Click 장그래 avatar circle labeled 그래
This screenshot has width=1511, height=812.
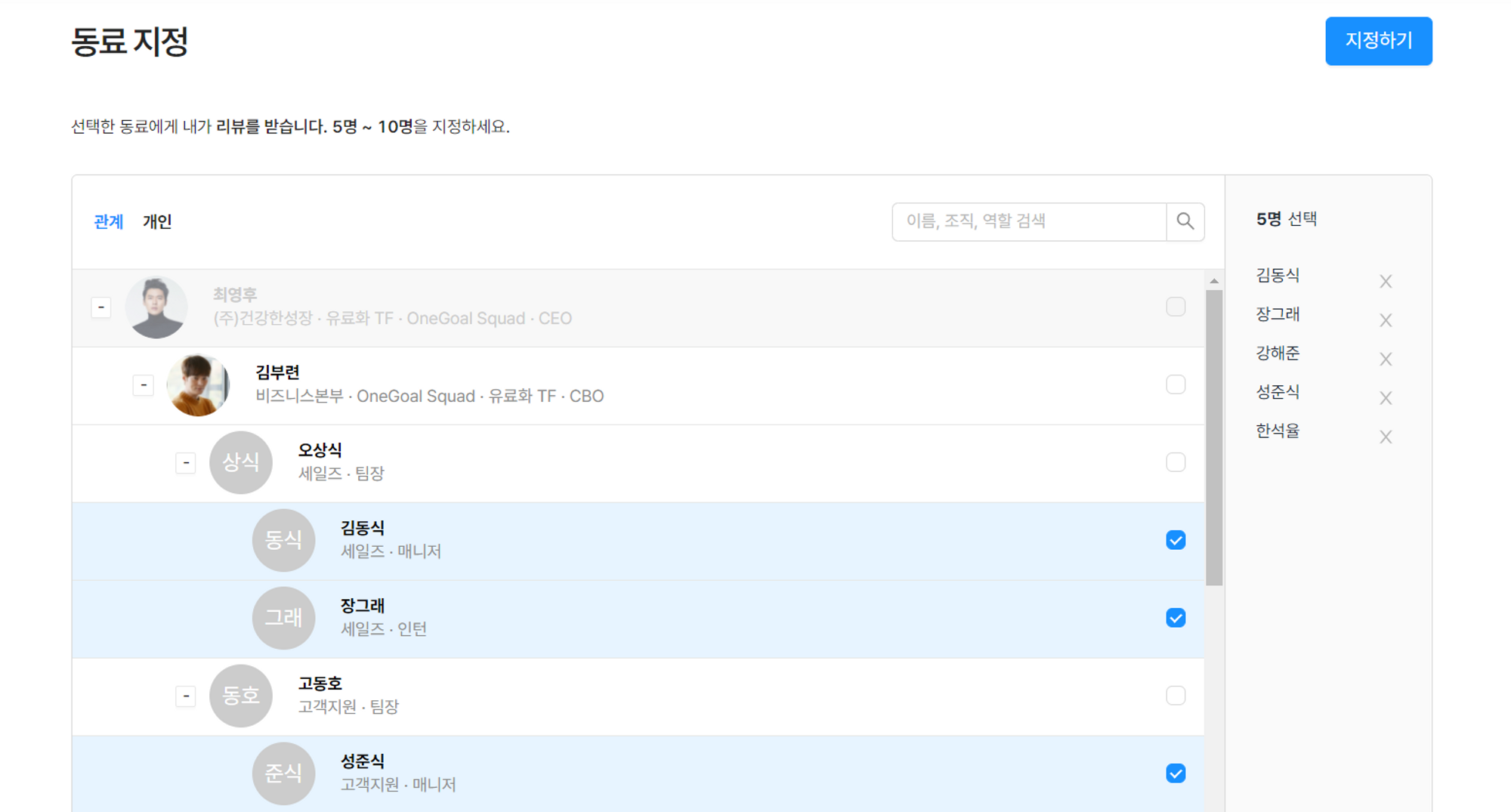283,618
